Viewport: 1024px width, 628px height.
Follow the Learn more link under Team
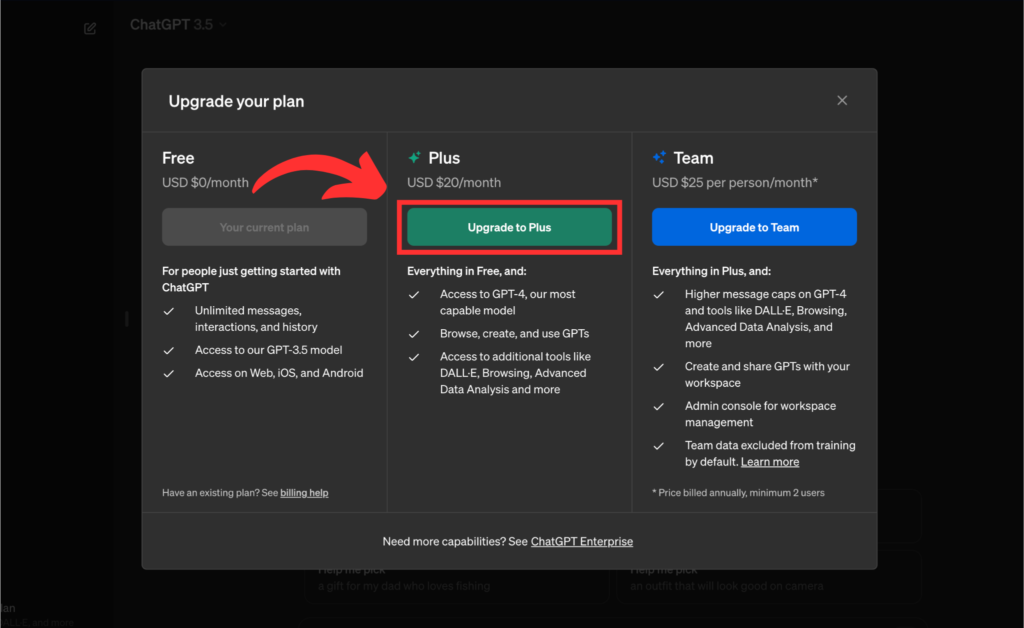pos(770,462)
